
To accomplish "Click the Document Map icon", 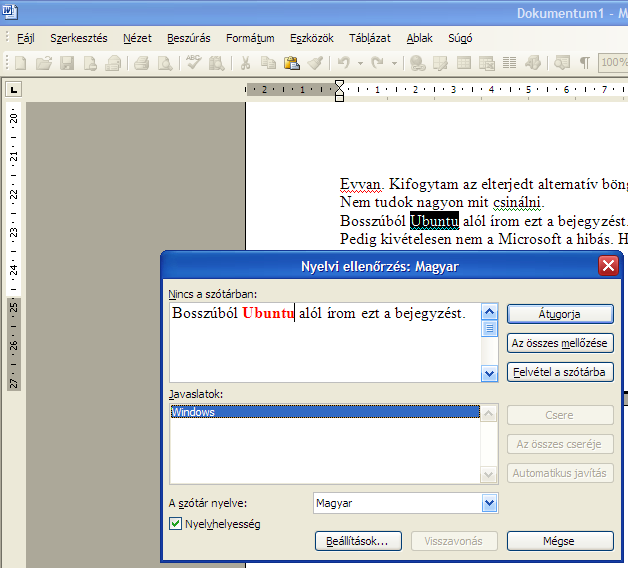I will point(562,63).
